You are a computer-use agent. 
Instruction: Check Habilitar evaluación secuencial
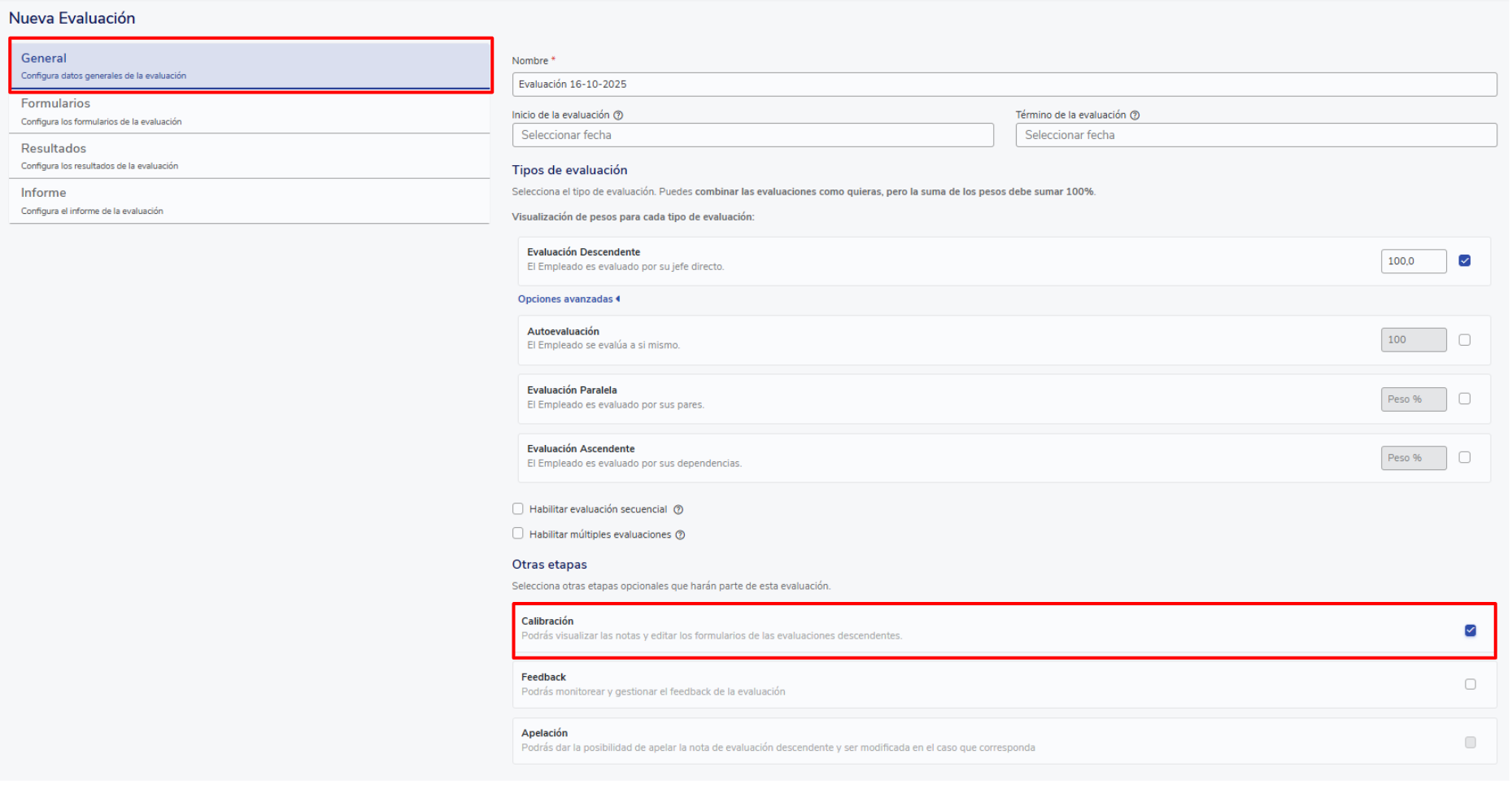(518, 509)
